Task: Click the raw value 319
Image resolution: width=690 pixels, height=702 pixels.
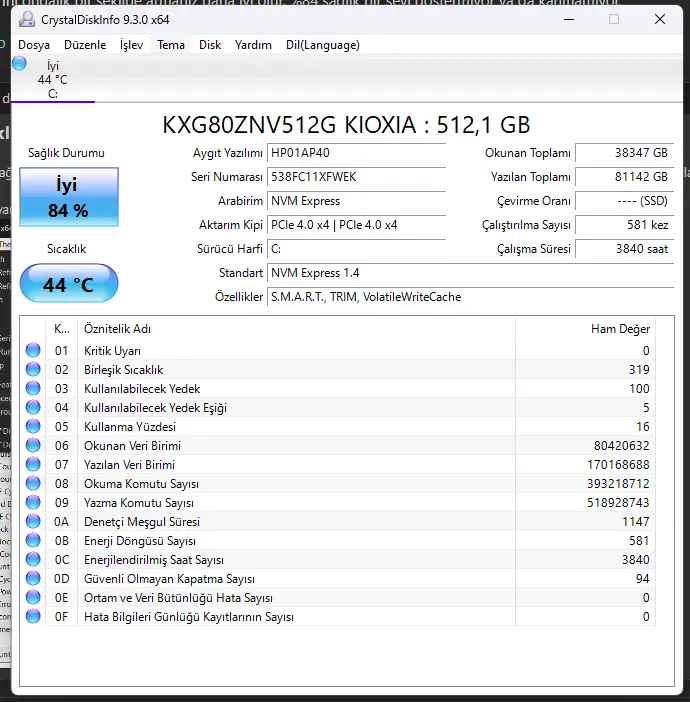Action: click(639, 370)
